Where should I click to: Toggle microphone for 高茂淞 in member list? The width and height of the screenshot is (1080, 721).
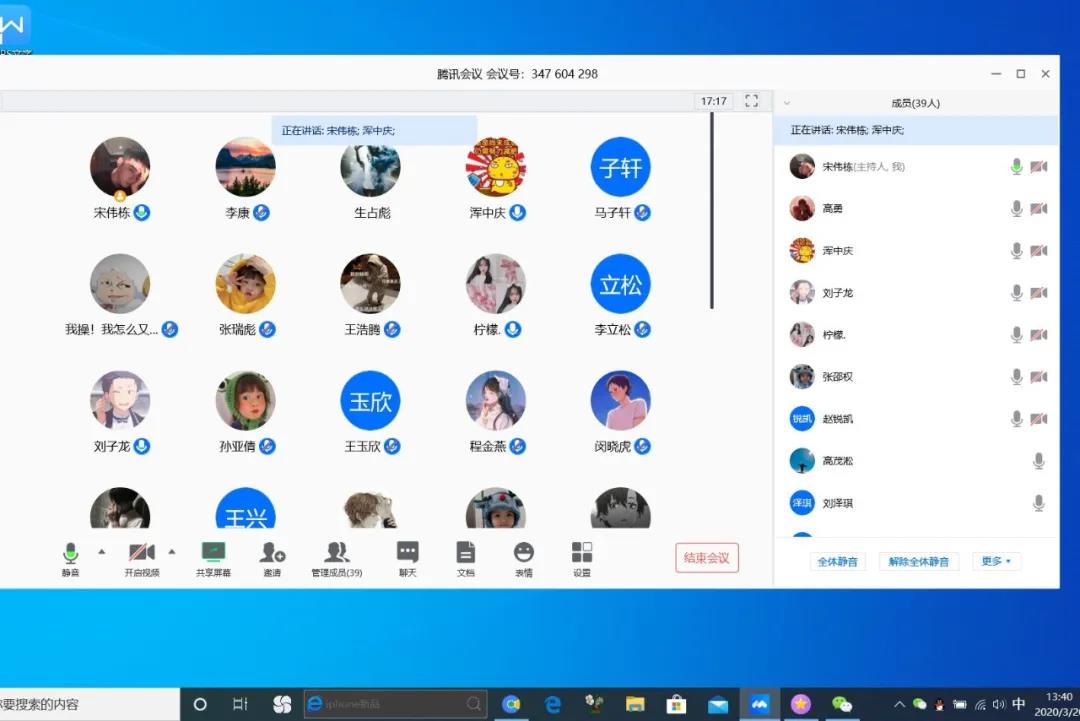click(x=1039, y=461)
